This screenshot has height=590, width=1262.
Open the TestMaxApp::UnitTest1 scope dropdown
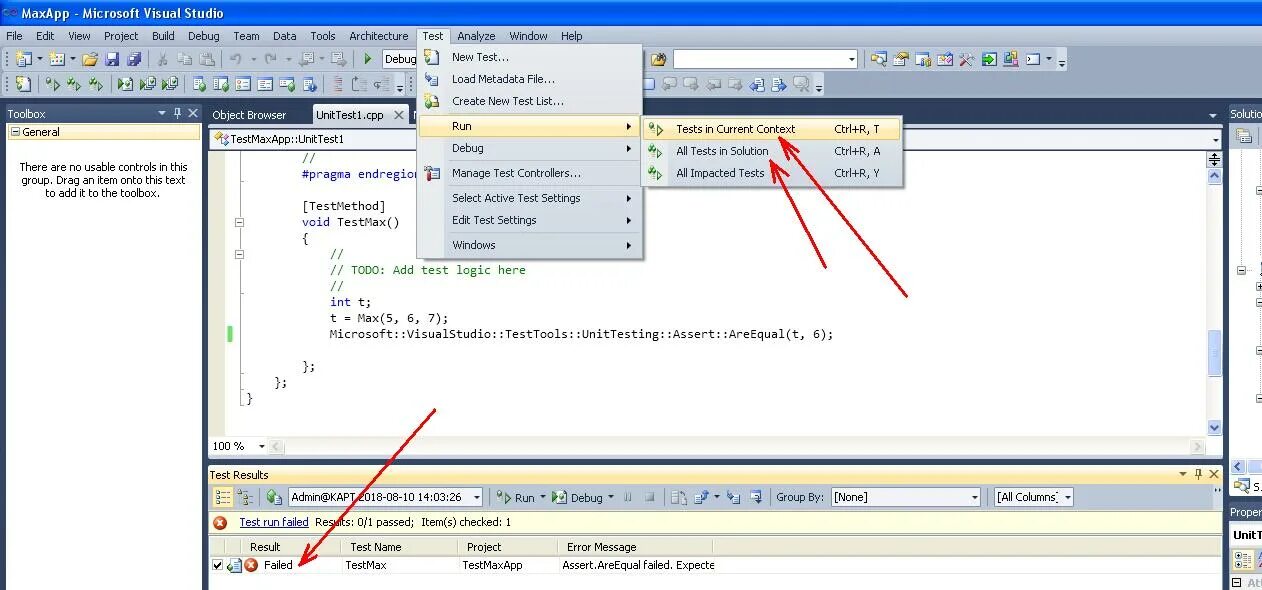pos(1216,140)
